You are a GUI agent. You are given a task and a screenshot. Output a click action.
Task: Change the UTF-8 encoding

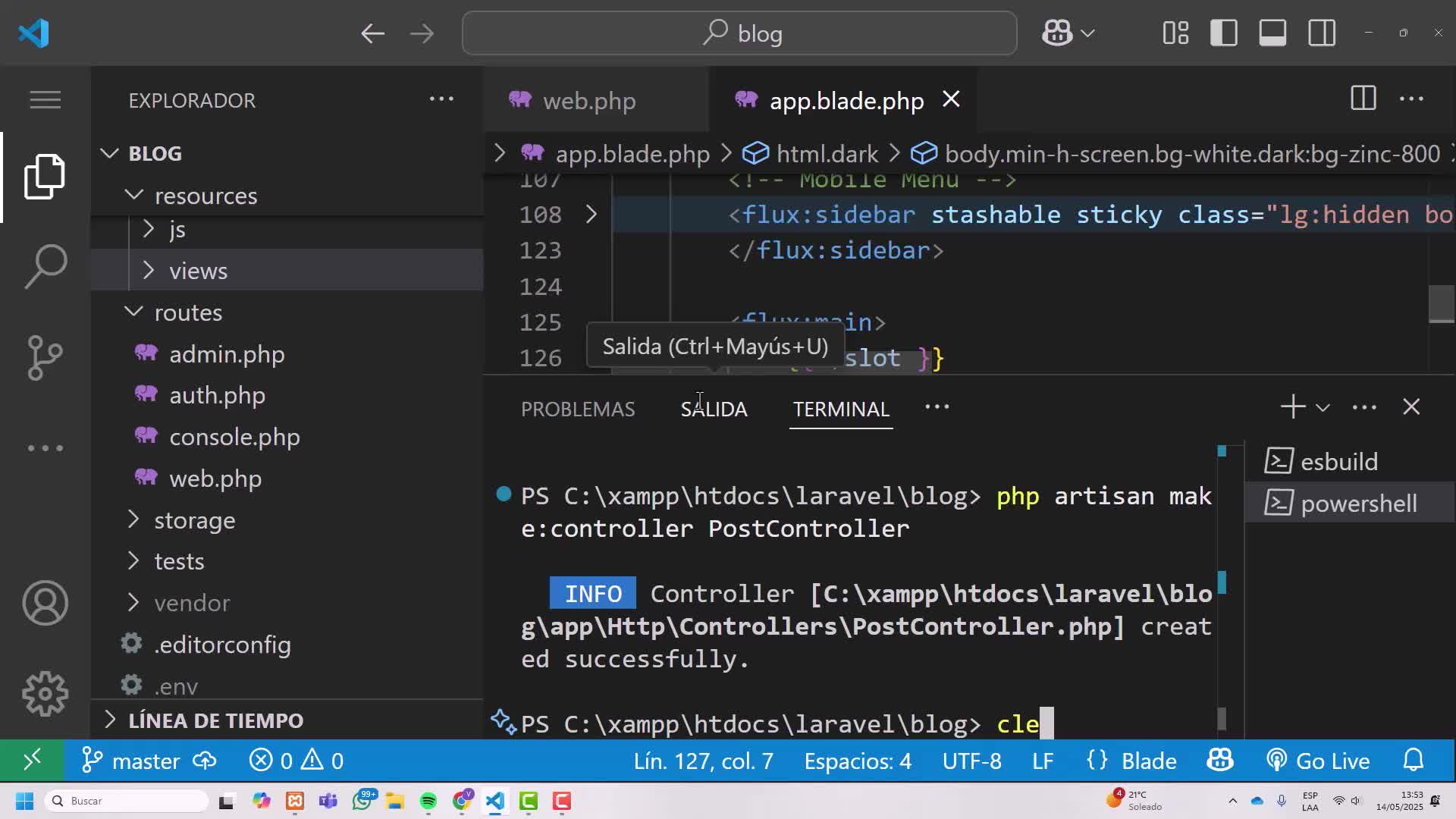(x=971, y=761)
